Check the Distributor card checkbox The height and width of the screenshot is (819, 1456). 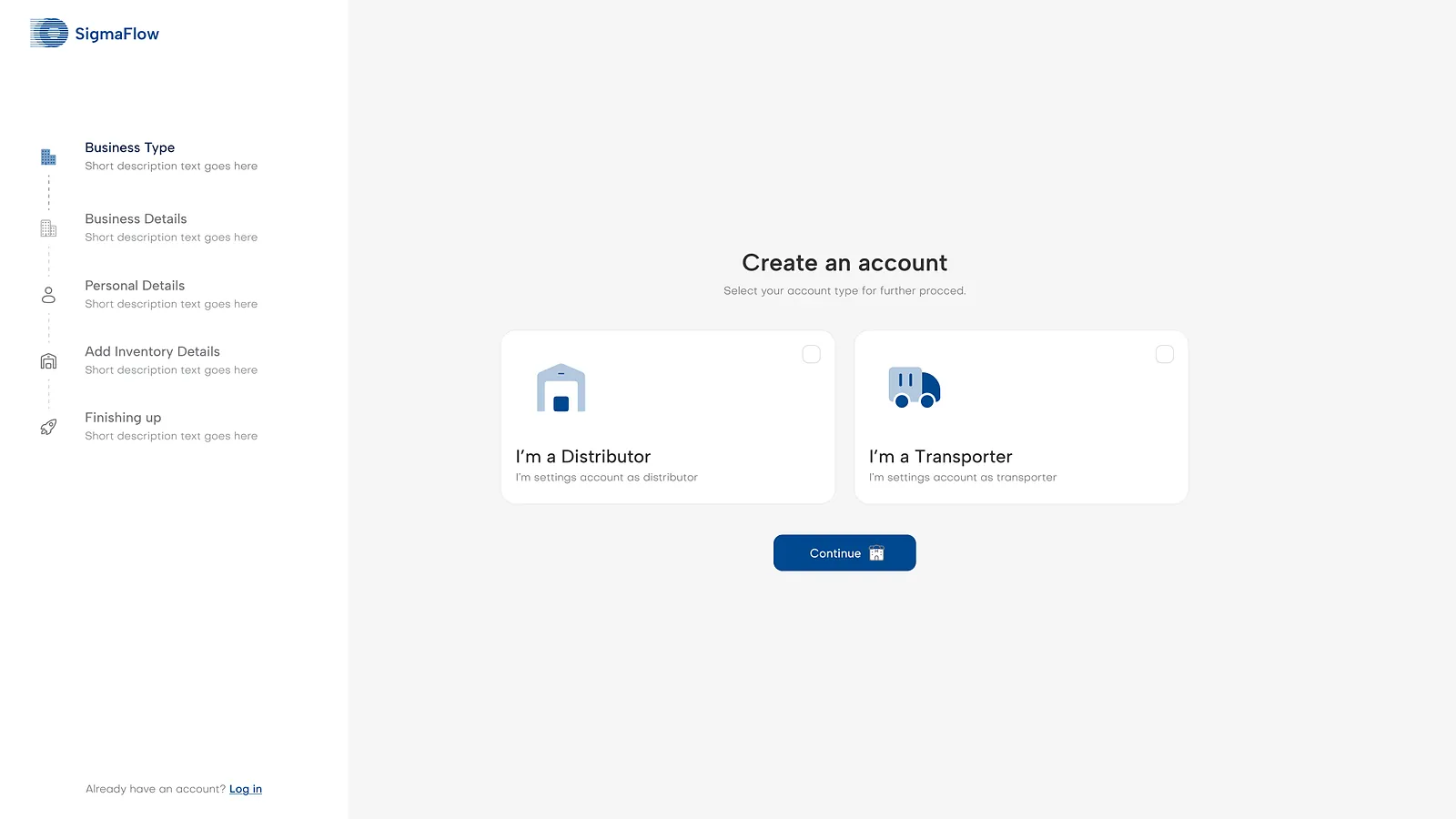pyautogui.click(x=812, y=354)
